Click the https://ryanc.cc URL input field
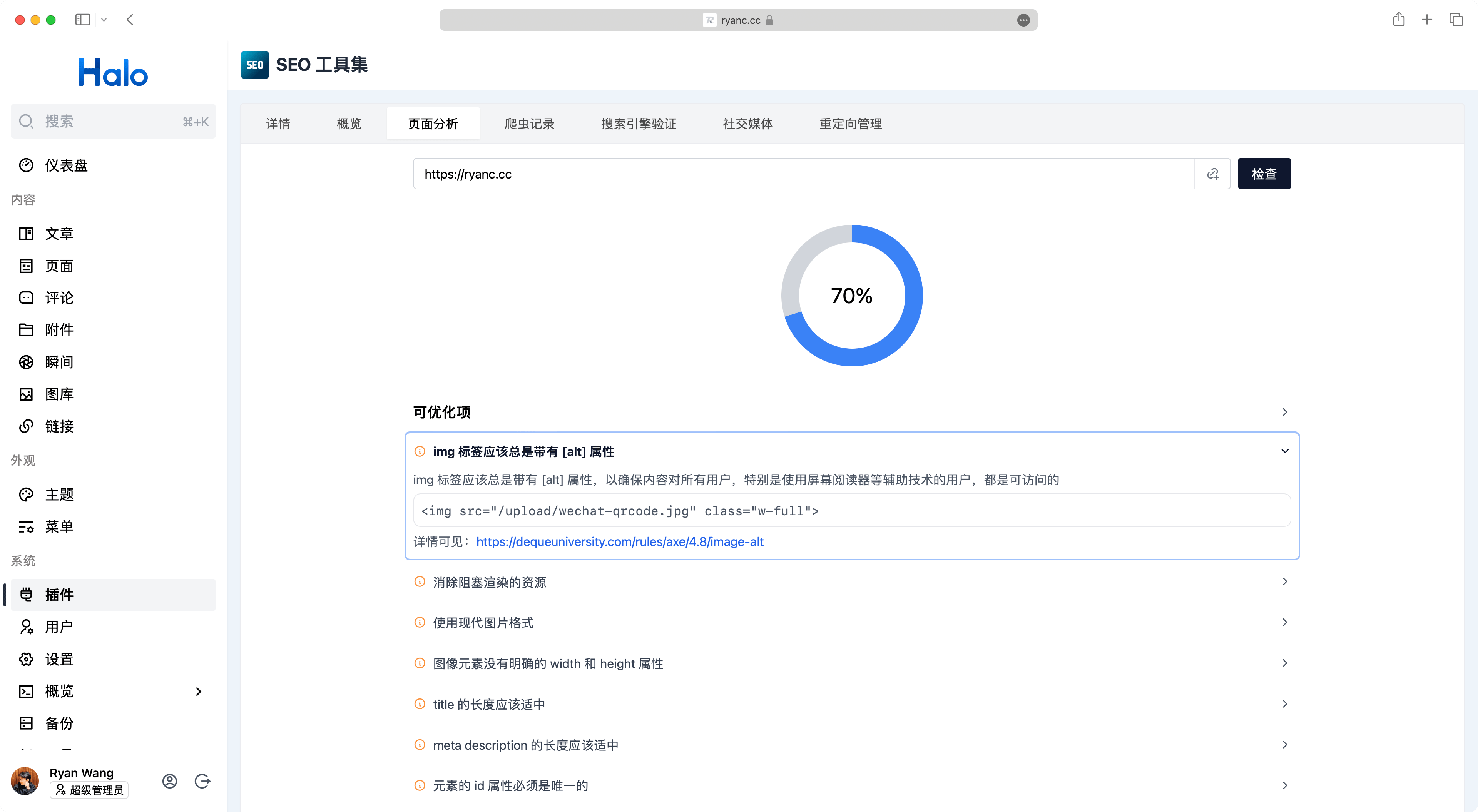This screenshot has height=812, width=1478. pos(803,174)
